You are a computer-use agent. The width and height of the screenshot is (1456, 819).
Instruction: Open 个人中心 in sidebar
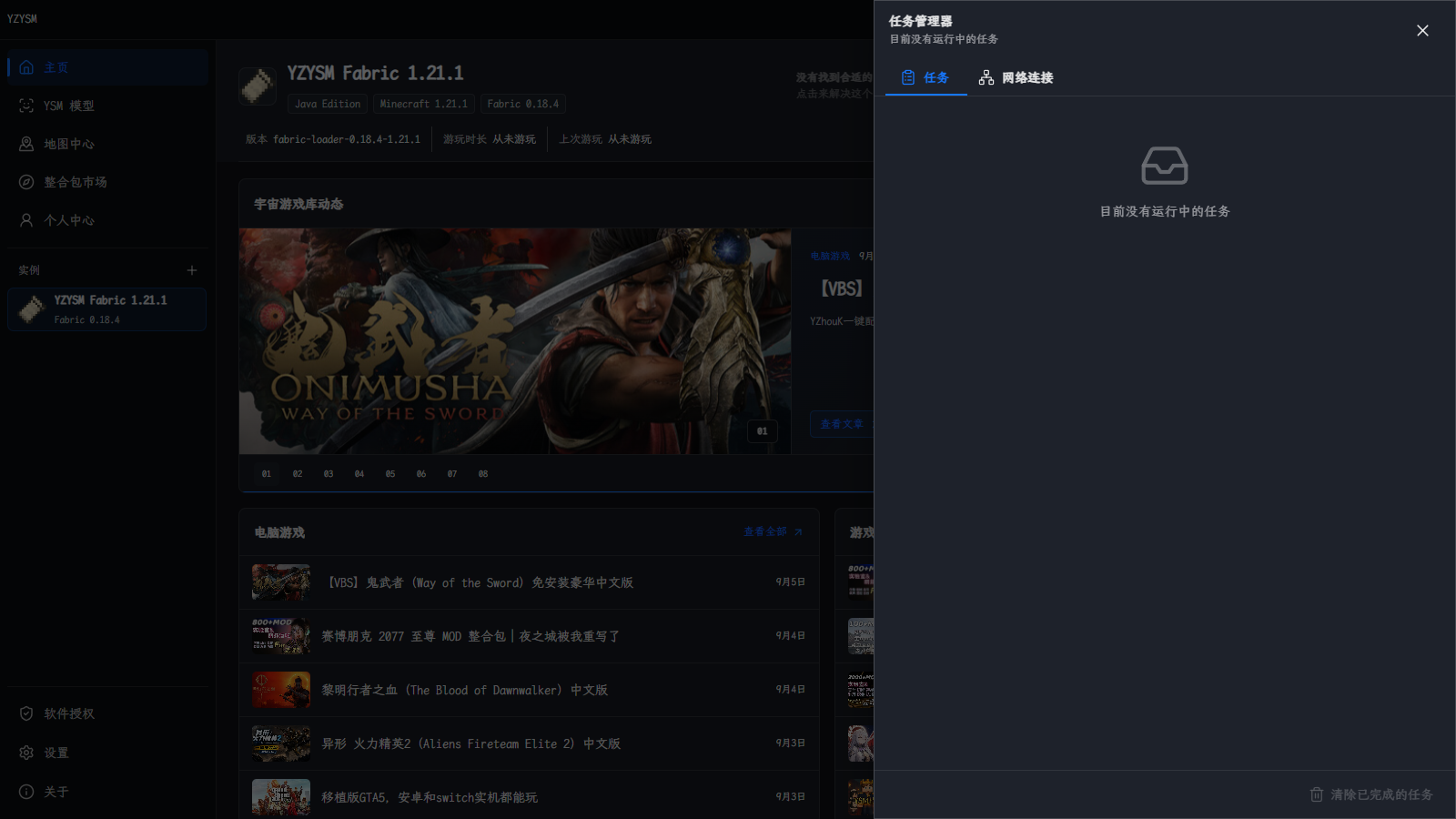[107, 220]
